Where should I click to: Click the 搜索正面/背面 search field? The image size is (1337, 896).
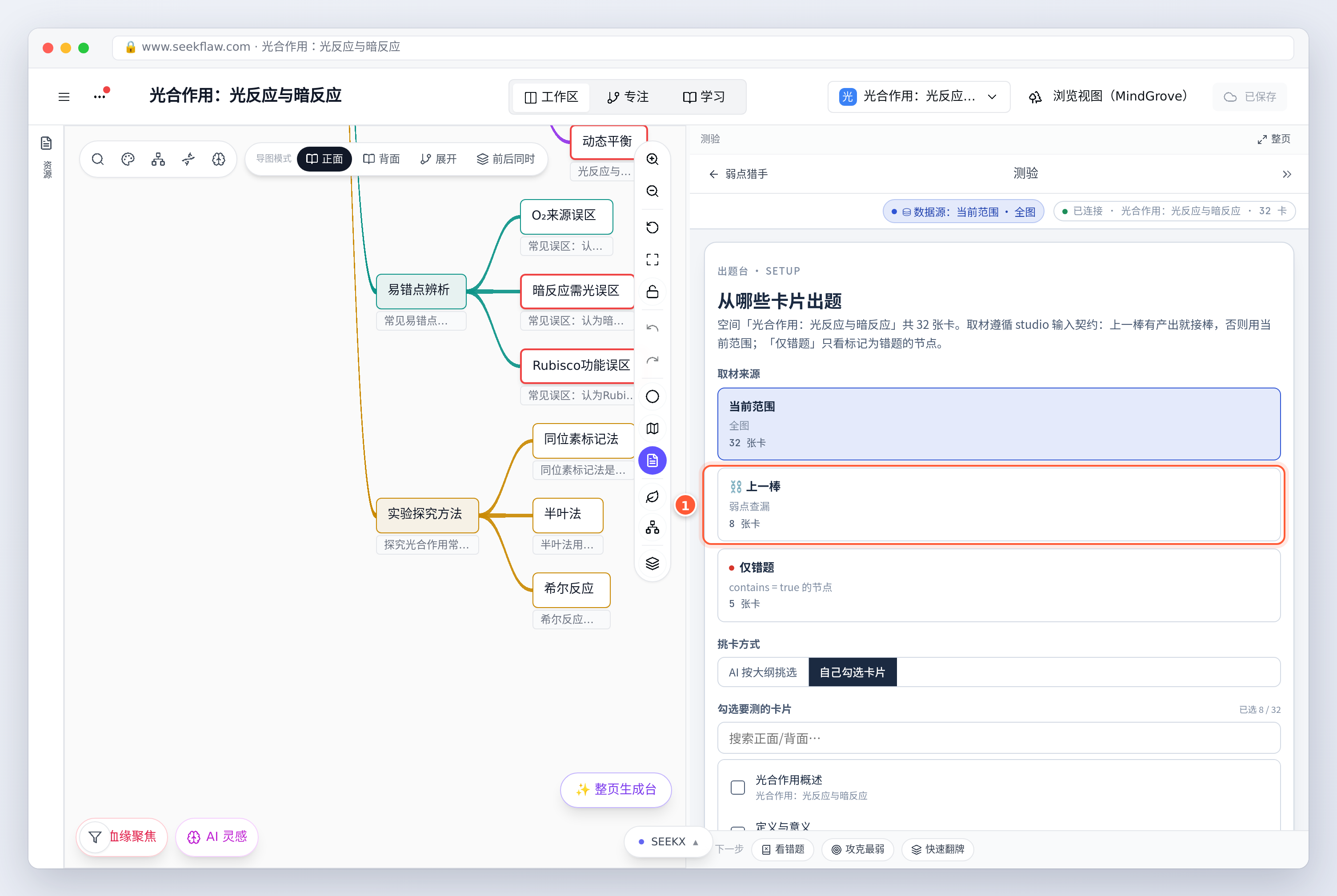999,738
